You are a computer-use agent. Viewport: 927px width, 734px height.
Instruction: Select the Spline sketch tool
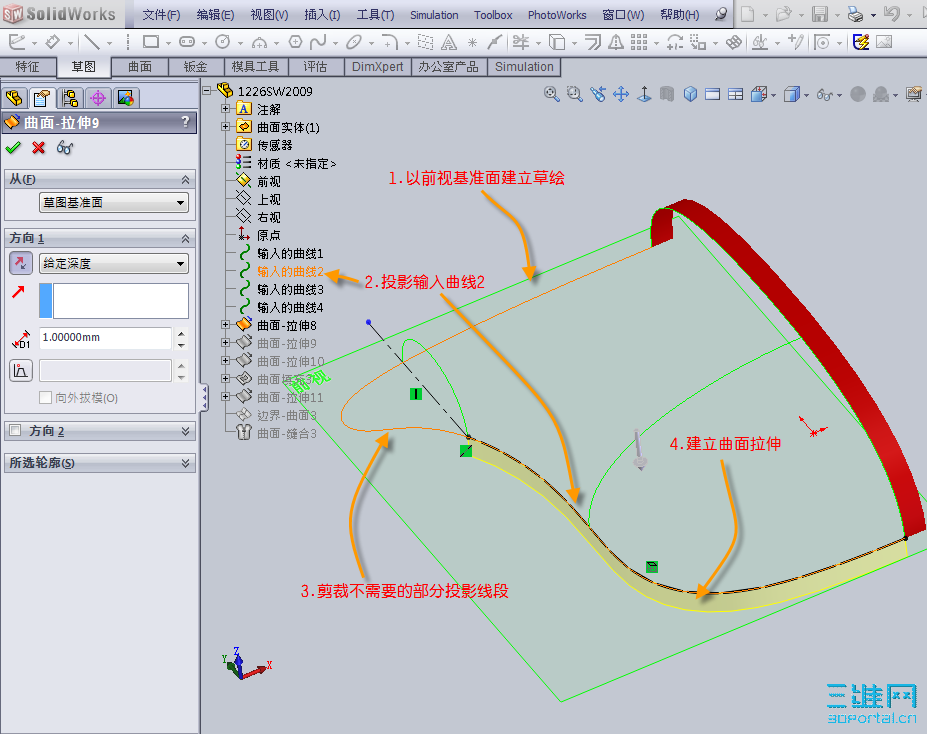click(318, 42)
